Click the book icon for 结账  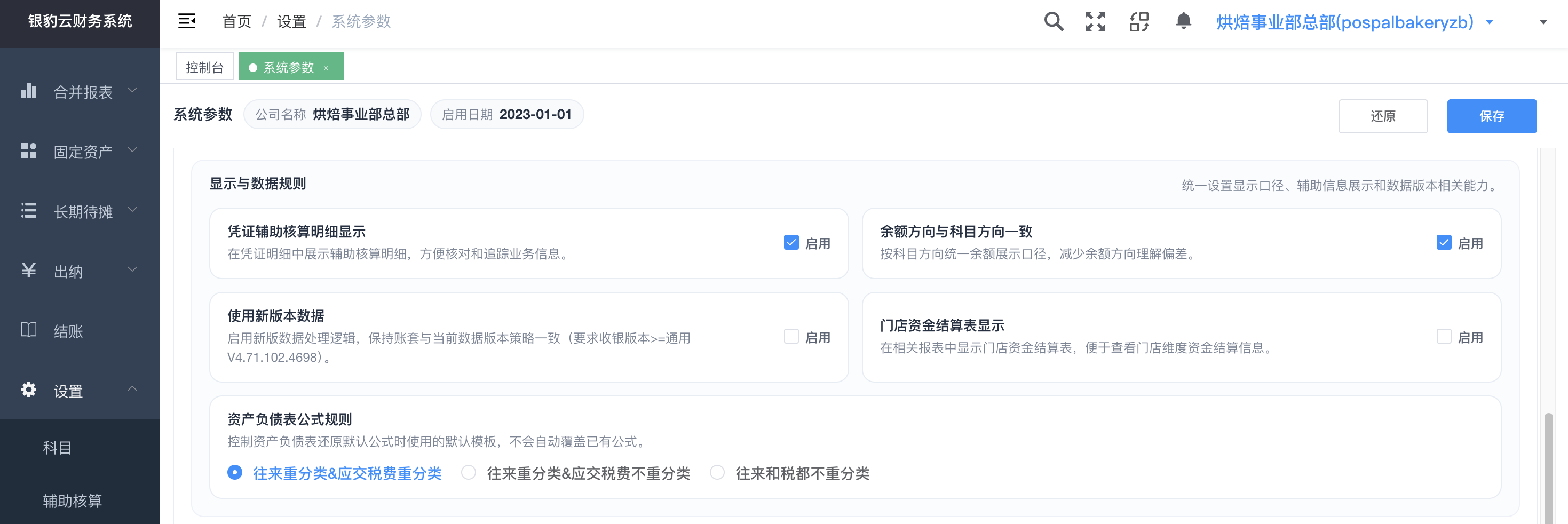click(x=29, y=329)
